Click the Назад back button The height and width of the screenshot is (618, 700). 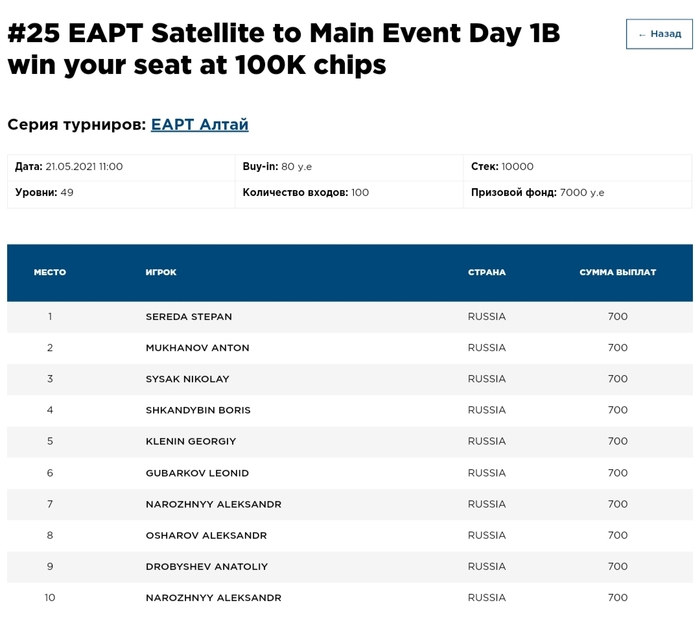(x=659, y=34)
